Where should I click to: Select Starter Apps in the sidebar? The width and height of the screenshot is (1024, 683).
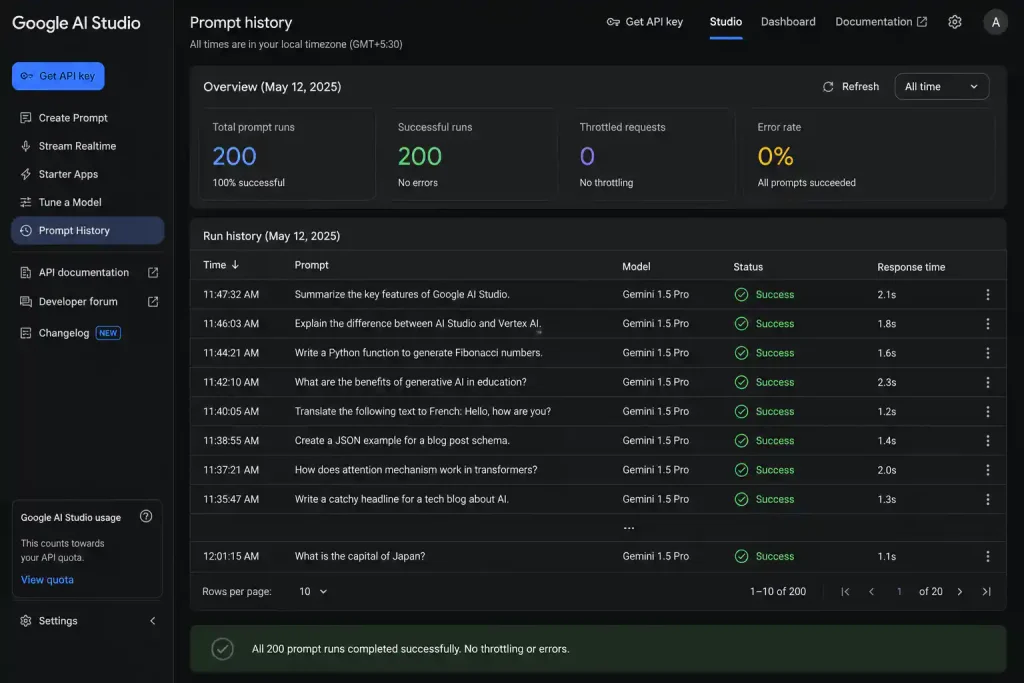click(x=88, y=174)
